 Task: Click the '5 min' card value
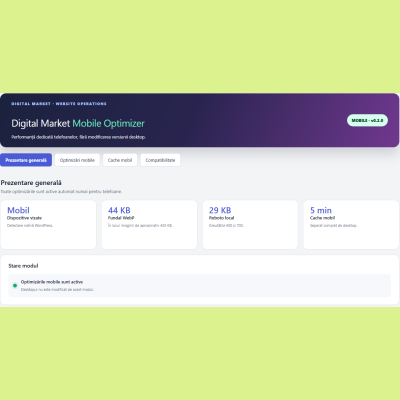pos(321,210)
